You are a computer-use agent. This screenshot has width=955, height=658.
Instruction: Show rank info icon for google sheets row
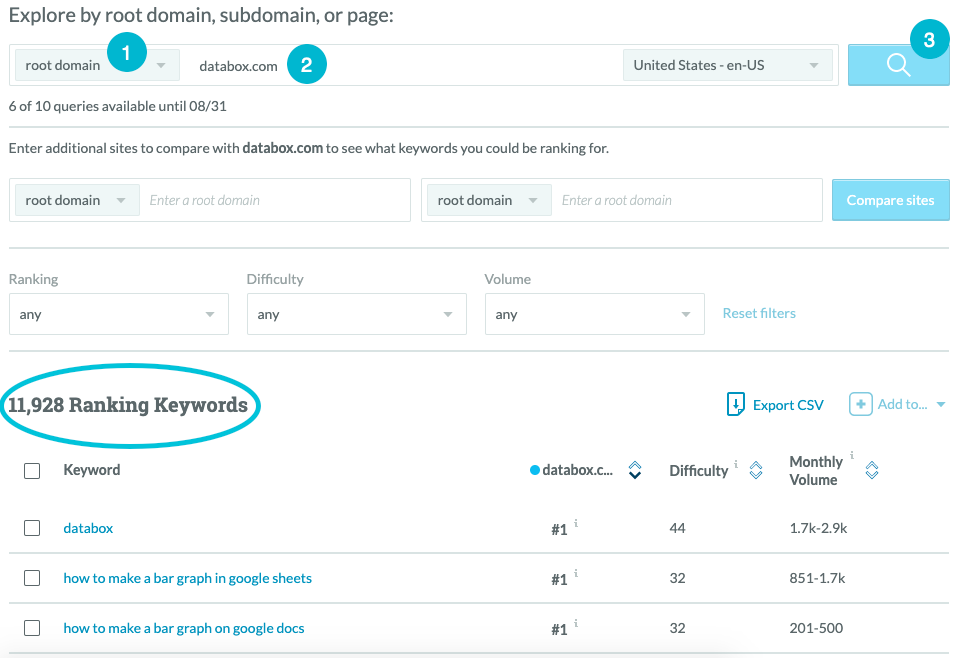576,573
